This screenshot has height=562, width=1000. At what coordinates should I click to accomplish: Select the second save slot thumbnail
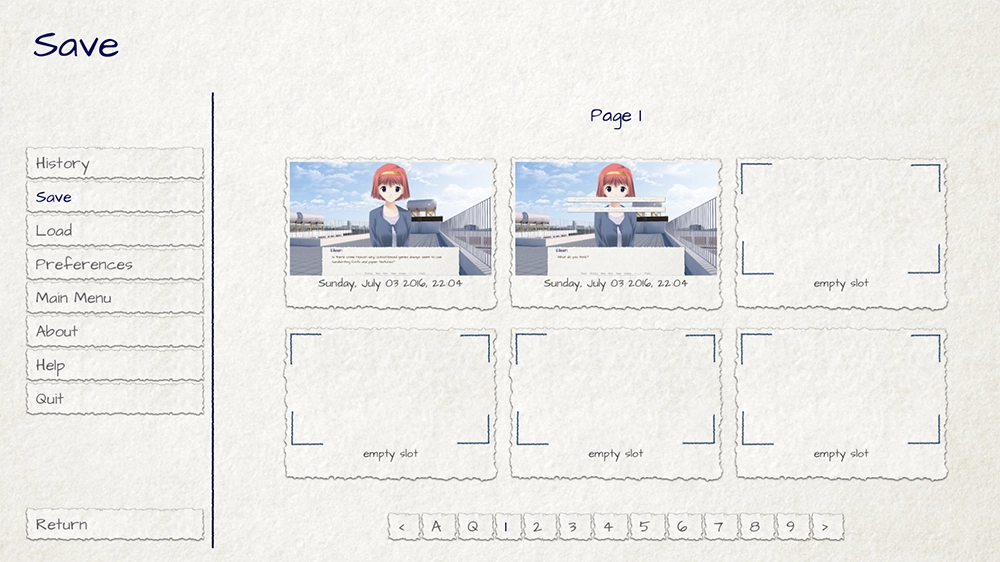pos(615,220)
